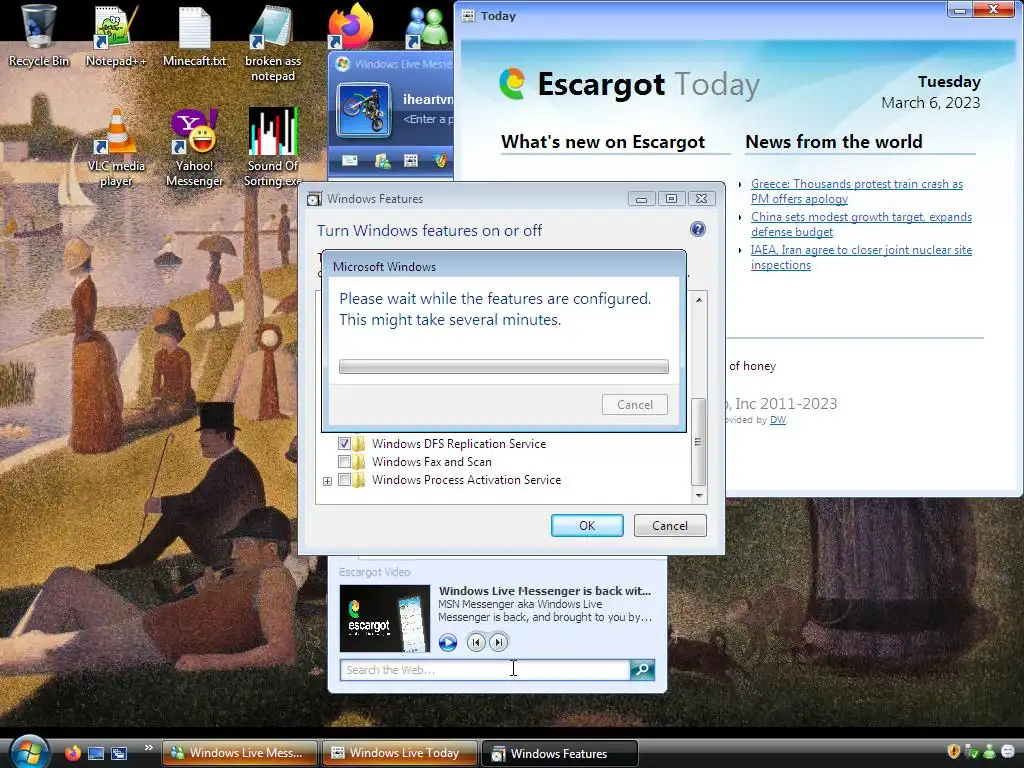1024x768 pixels.
Task: Open Yahoo! Messenger desktop shortcut
Action: point(194,147)
